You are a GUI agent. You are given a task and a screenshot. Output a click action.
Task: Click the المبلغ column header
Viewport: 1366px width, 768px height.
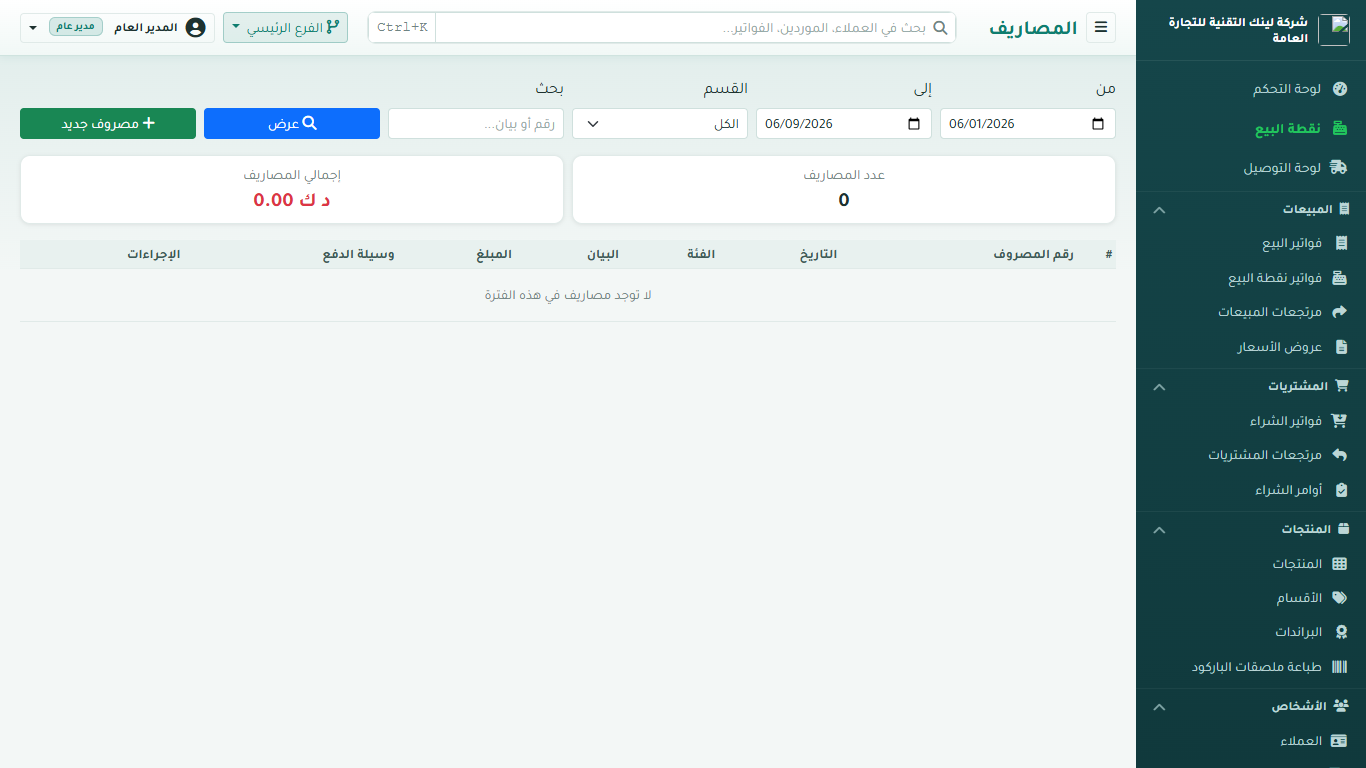[x=494, y=254]
